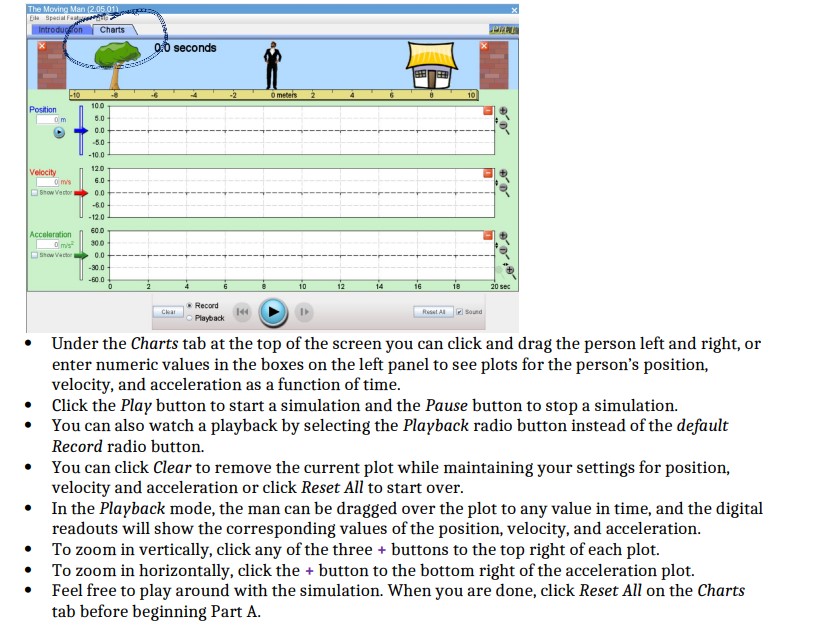Screen dimensions: 827x633
Task: Click the rewind playback icon
Action: (x=242, y=312)
